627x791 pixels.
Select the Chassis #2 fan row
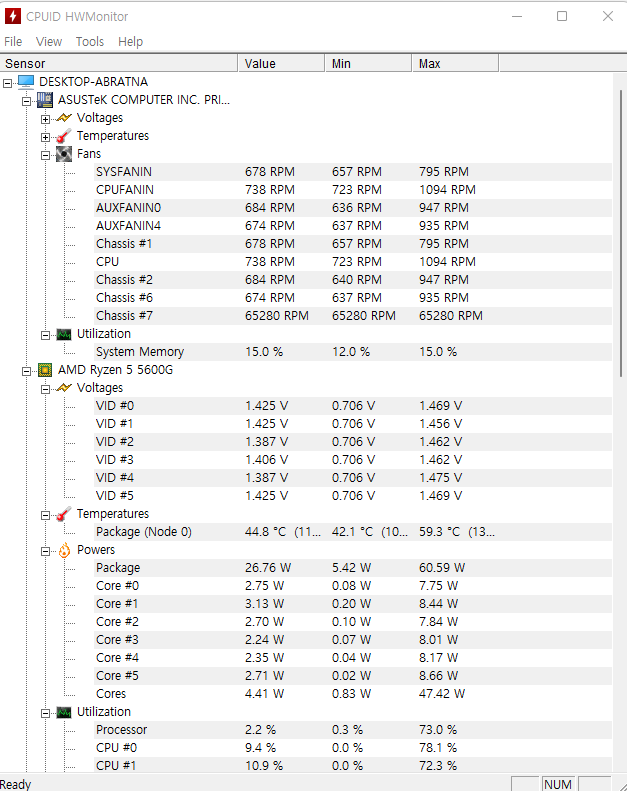(353, 280)
